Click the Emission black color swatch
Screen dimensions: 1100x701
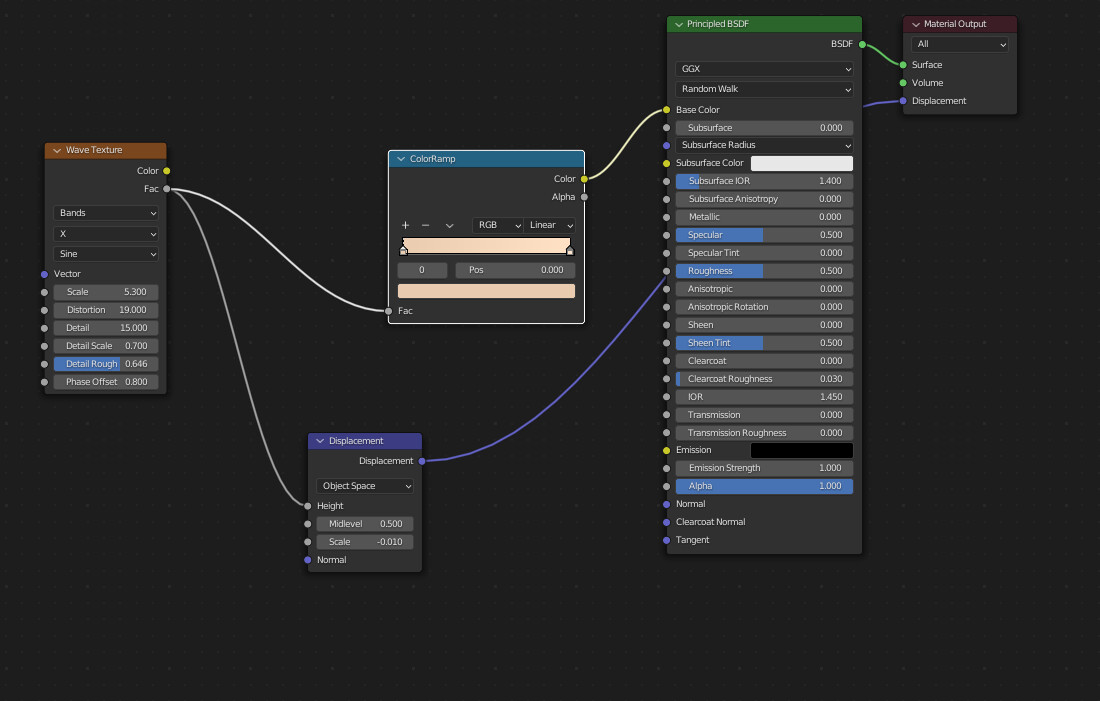click(802, 450)
